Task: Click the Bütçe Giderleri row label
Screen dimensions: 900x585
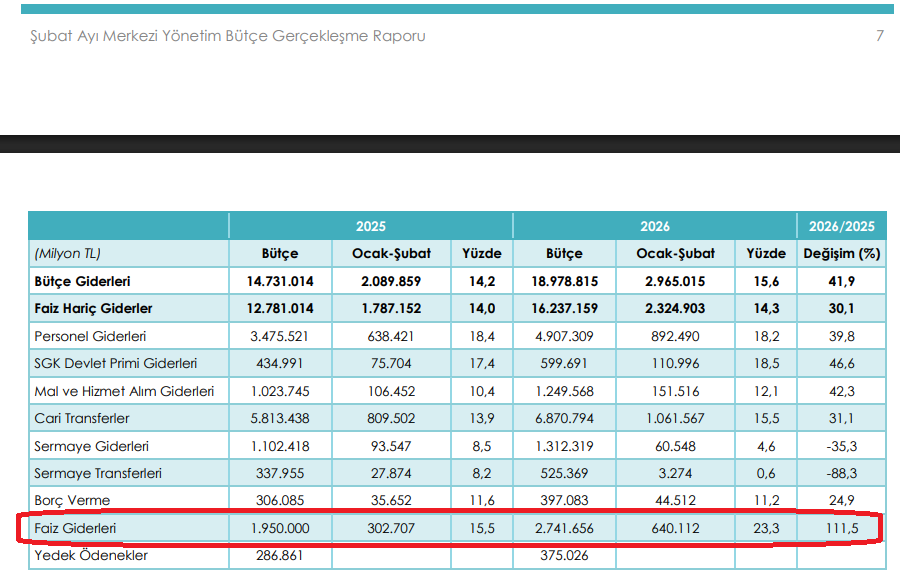Action: pyautogui.click(x=89, y=280)
